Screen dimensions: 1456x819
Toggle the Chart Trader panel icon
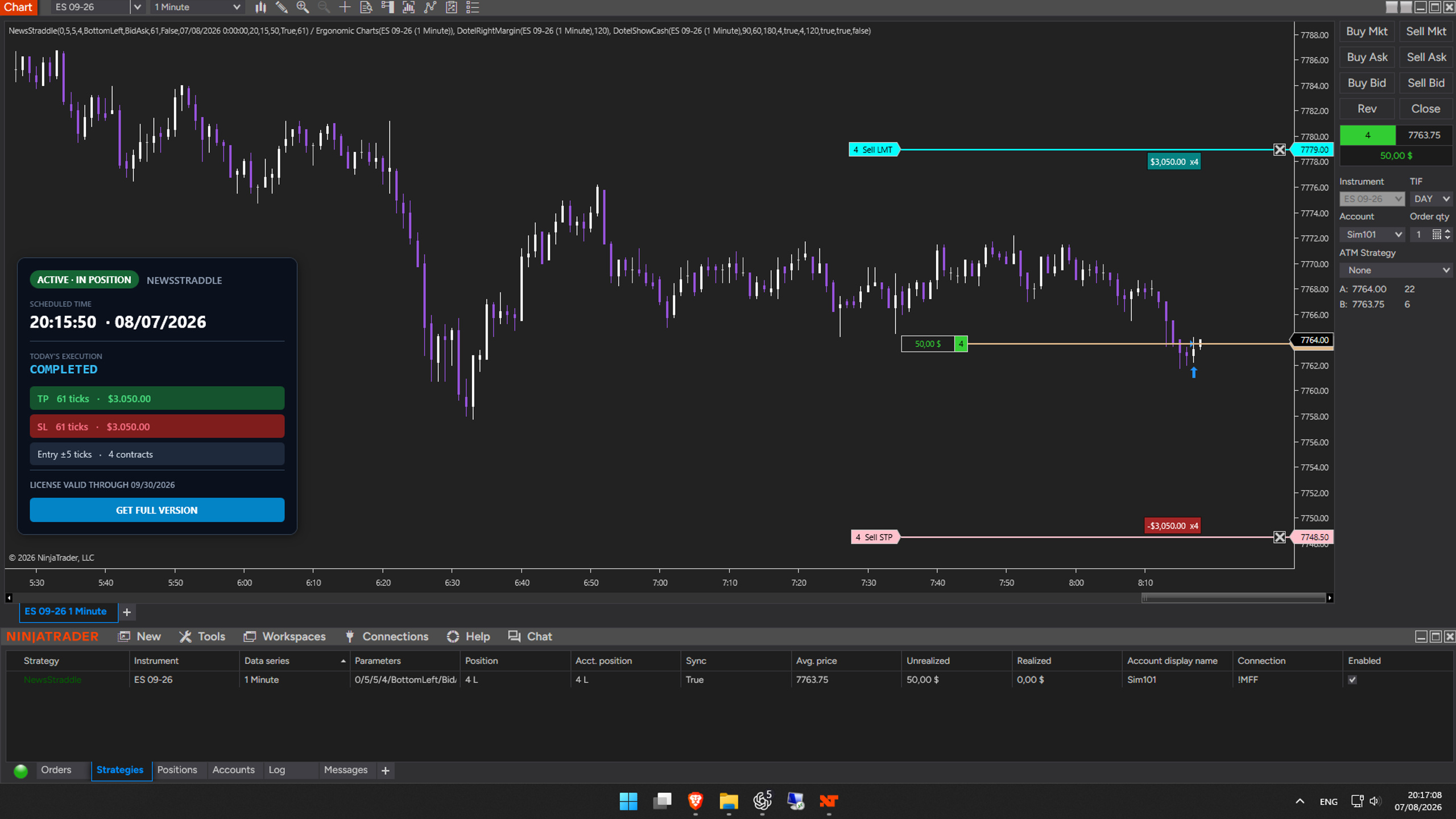[x=387, y=7]
